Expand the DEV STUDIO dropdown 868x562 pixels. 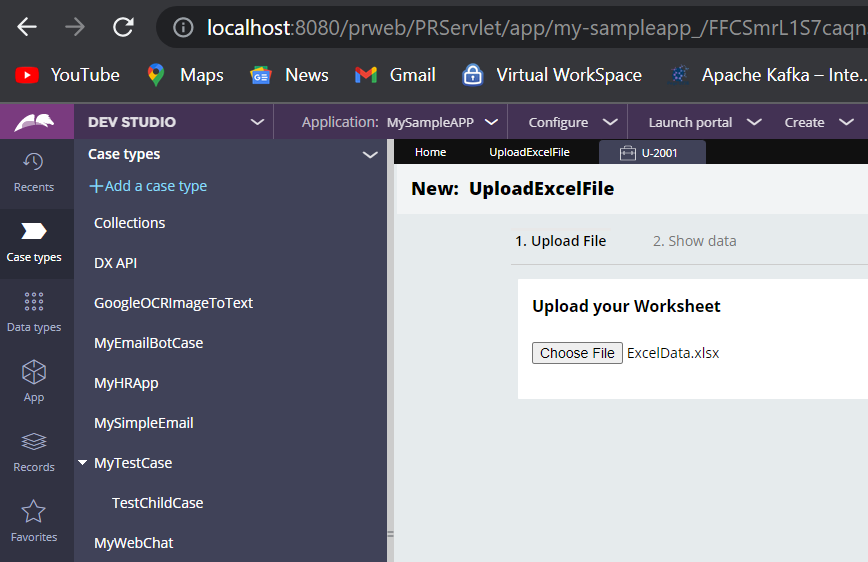click(257, 122)
